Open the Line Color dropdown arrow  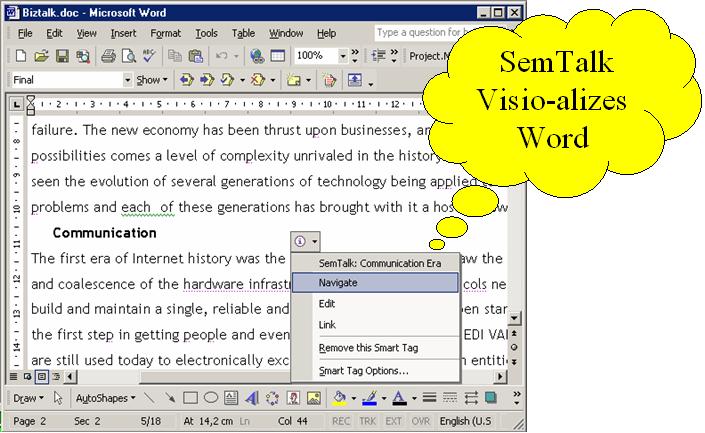[384, 398]
